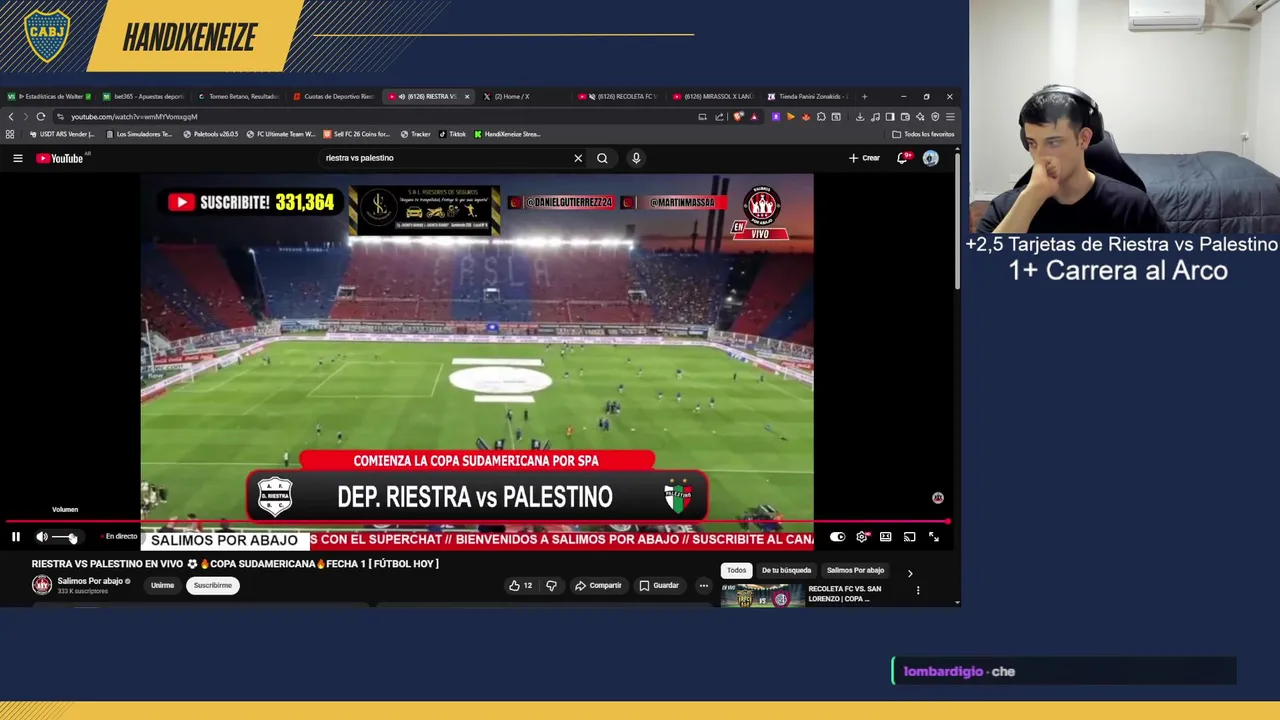
Task: Show more filter chips with arrow
Action: 910,573
